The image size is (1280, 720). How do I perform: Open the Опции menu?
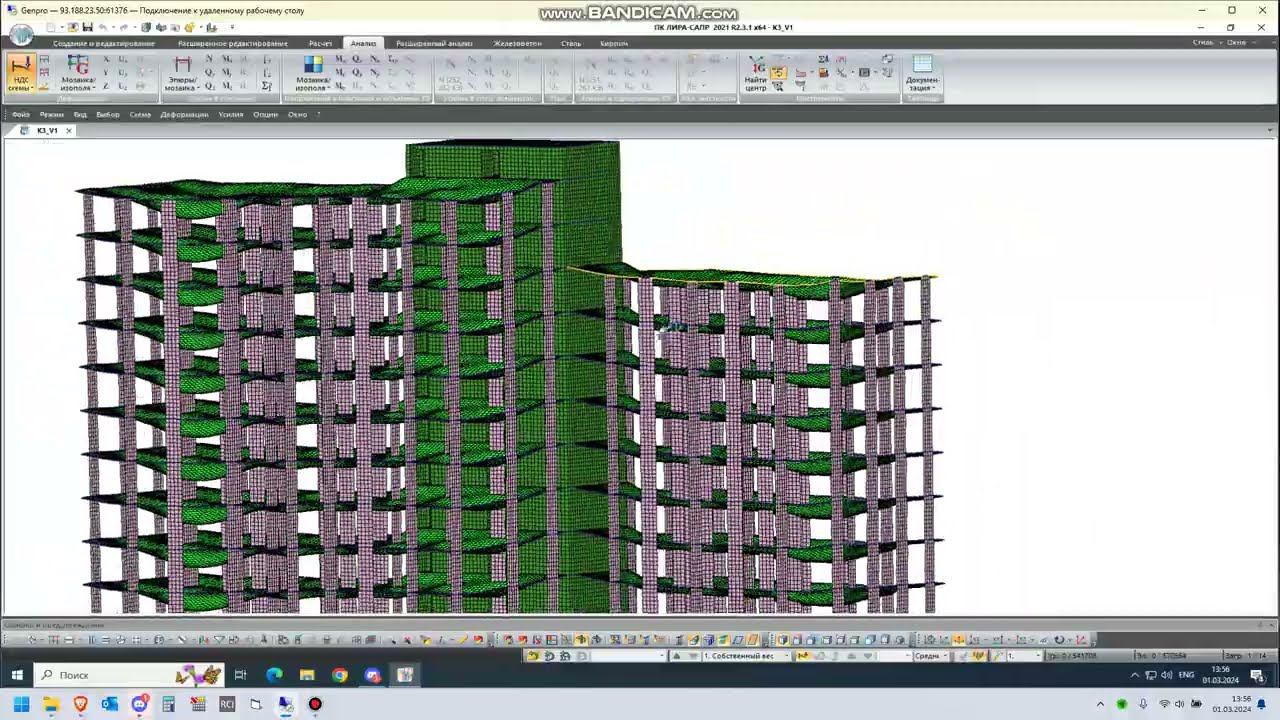click(265, 115)
